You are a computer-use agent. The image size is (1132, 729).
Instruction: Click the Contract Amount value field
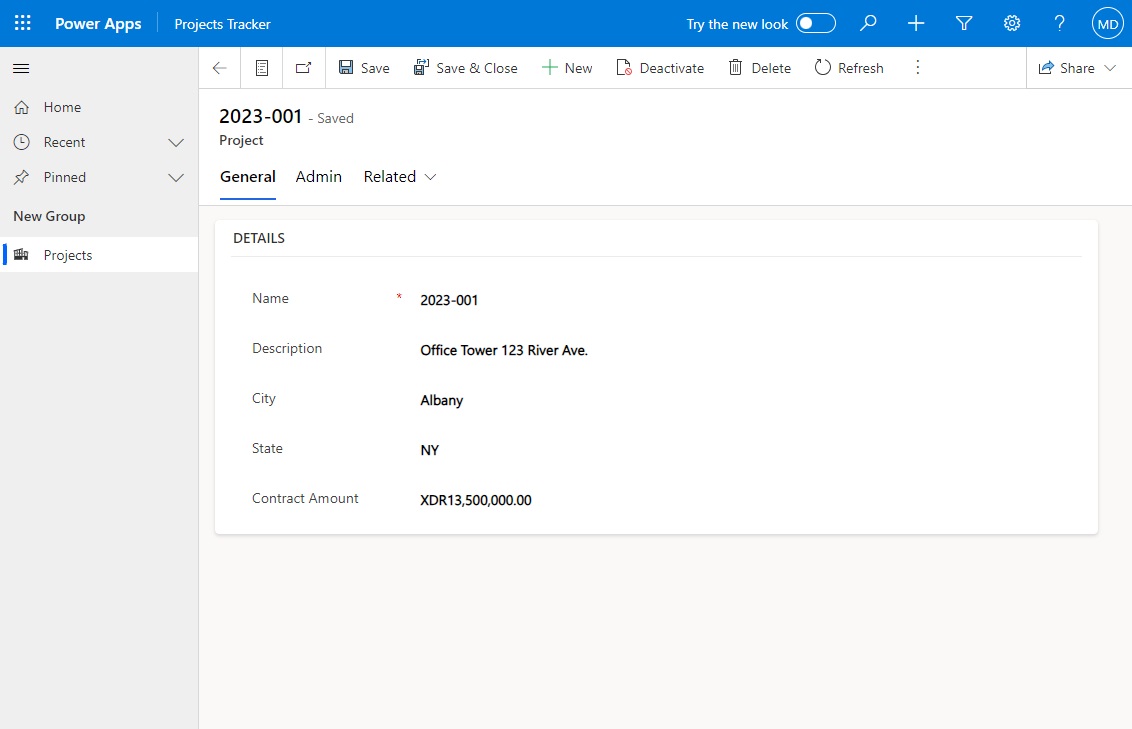point(476,500)
